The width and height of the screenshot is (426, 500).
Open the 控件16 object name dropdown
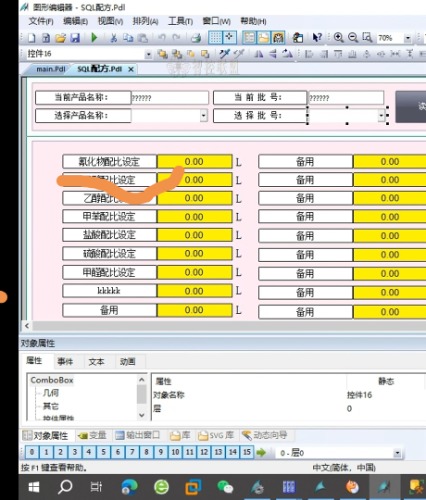coord(149,54)
